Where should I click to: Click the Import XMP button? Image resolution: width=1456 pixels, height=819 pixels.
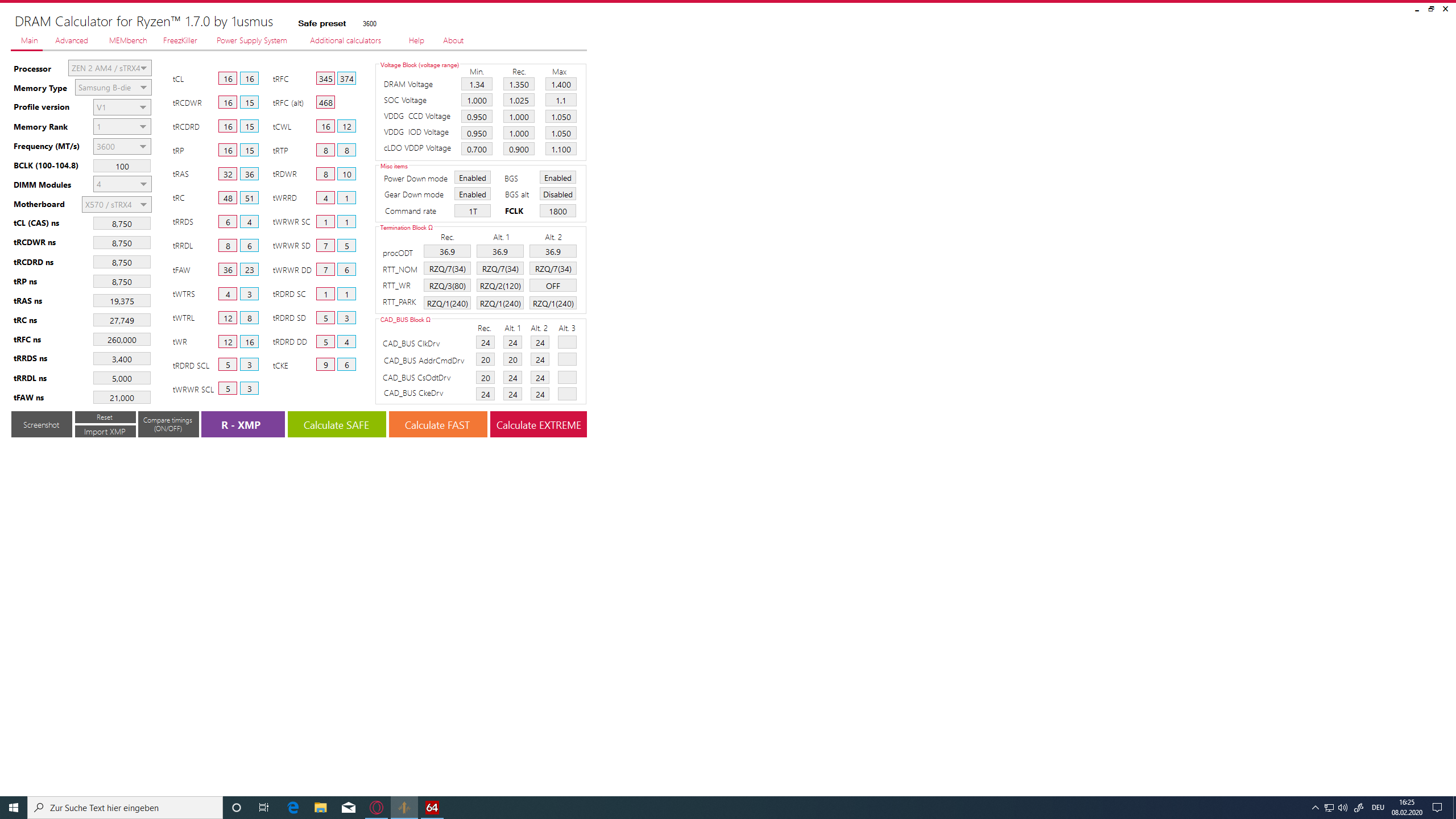(x=105, y=432)
